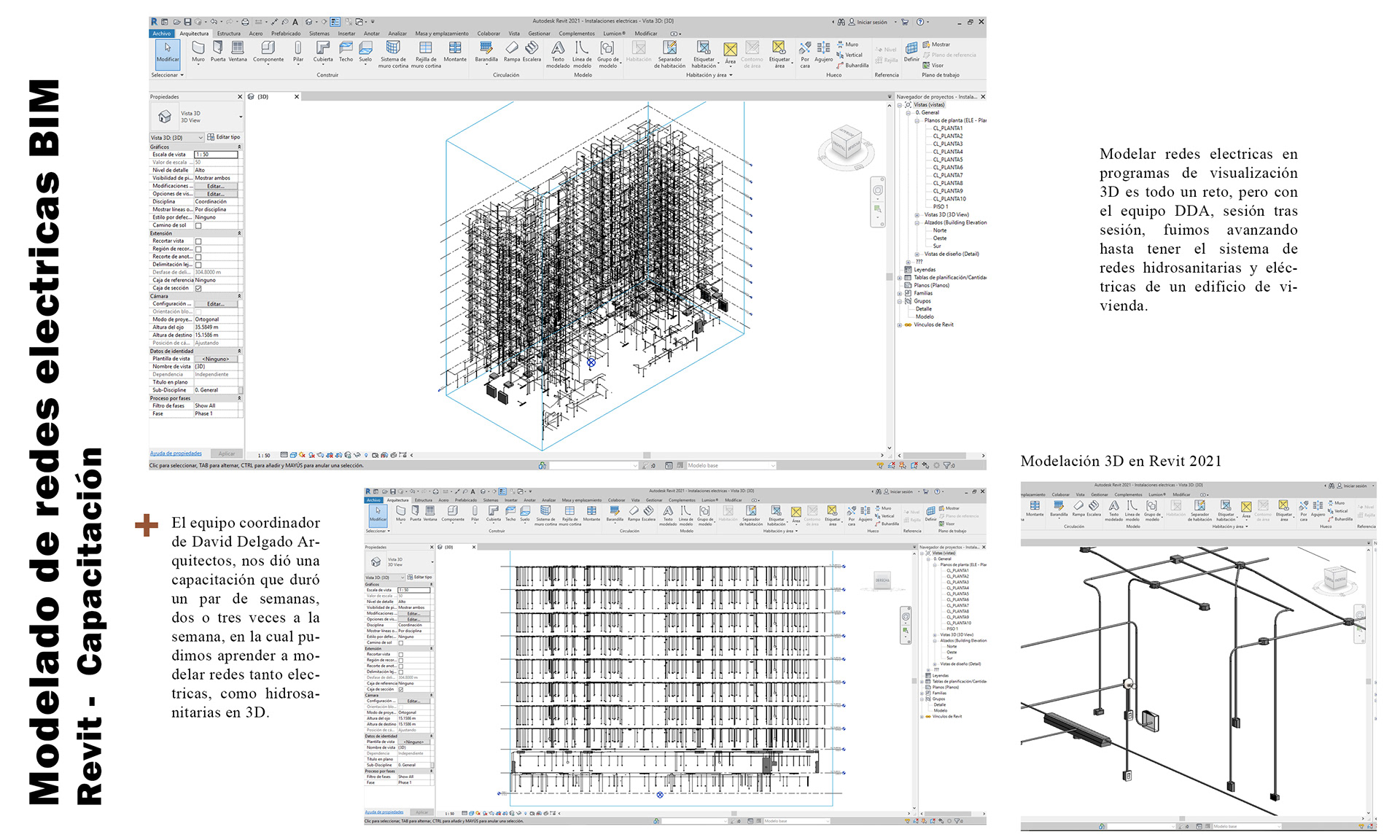Open Seleccionar panel dropdown in top Revit window
The width and height of the screenshot is (1400, 840).
[x=168, y=75]
